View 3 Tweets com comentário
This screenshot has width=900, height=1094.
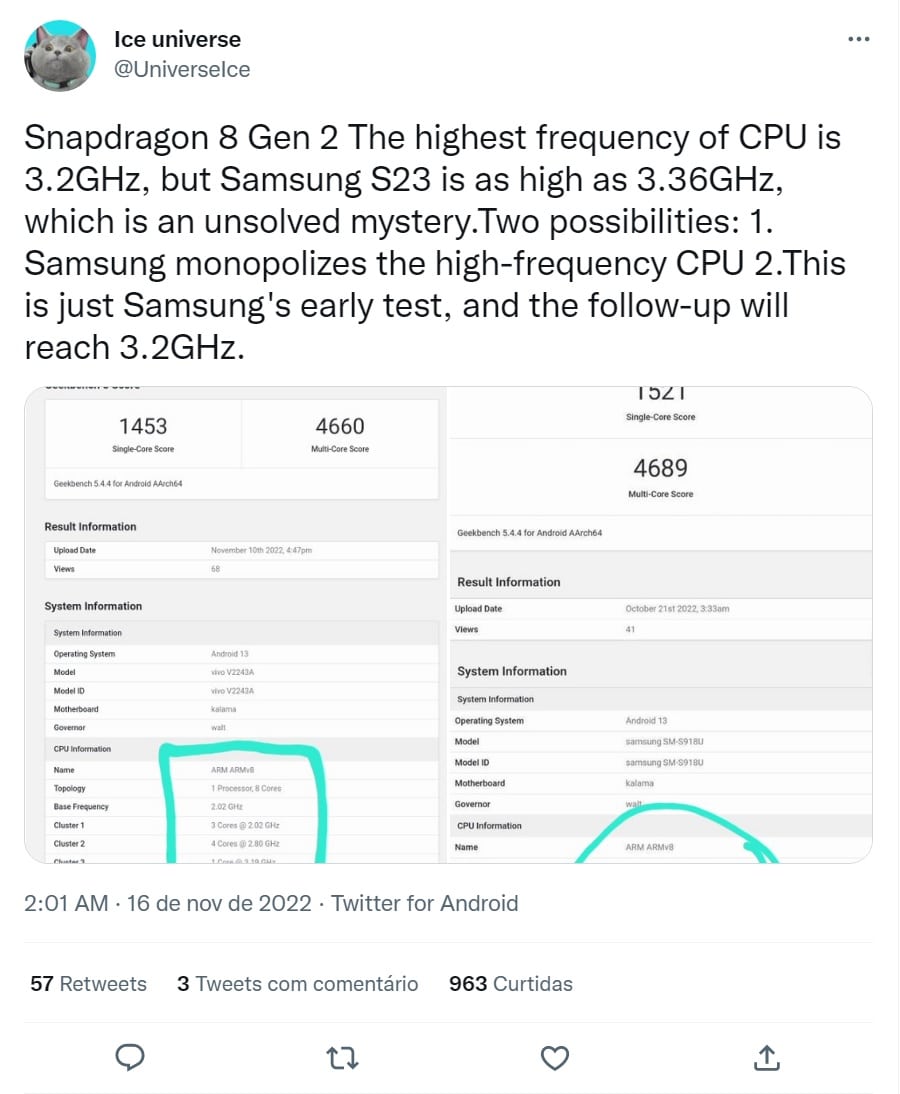point(298,984)
